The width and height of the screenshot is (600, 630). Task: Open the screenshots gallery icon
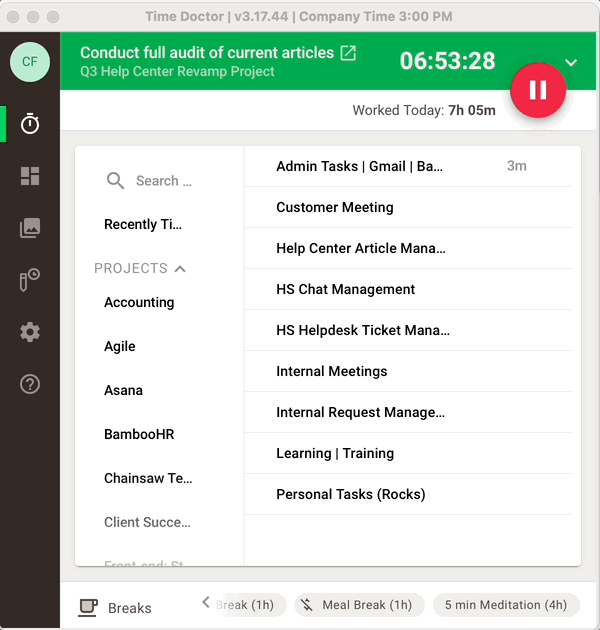(x=30, y=228)
